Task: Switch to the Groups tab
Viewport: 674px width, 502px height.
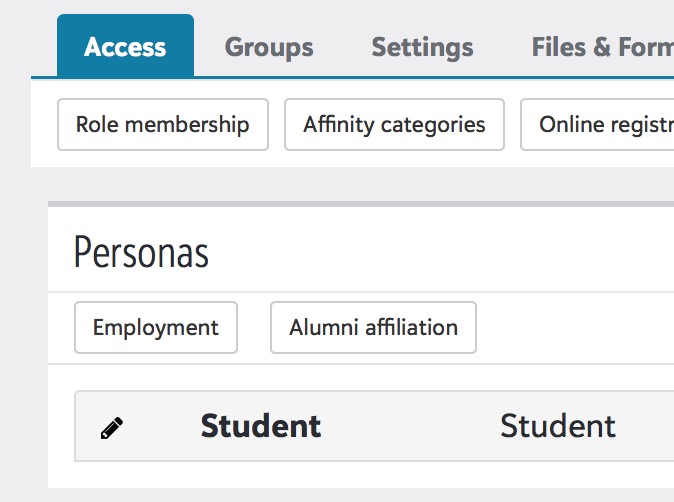Action: [269, 47]
